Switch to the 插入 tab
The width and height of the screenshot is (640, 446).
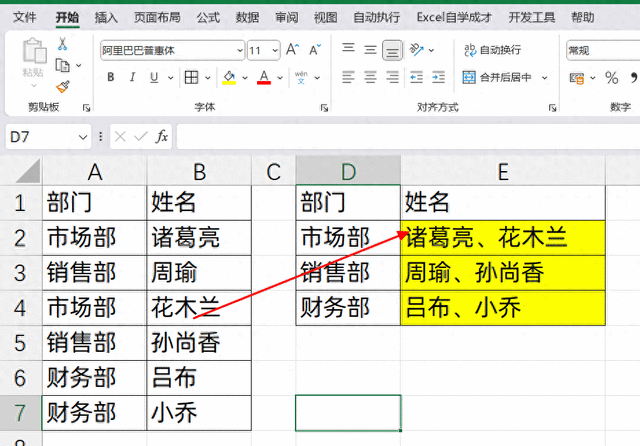(x=106, y=17)
